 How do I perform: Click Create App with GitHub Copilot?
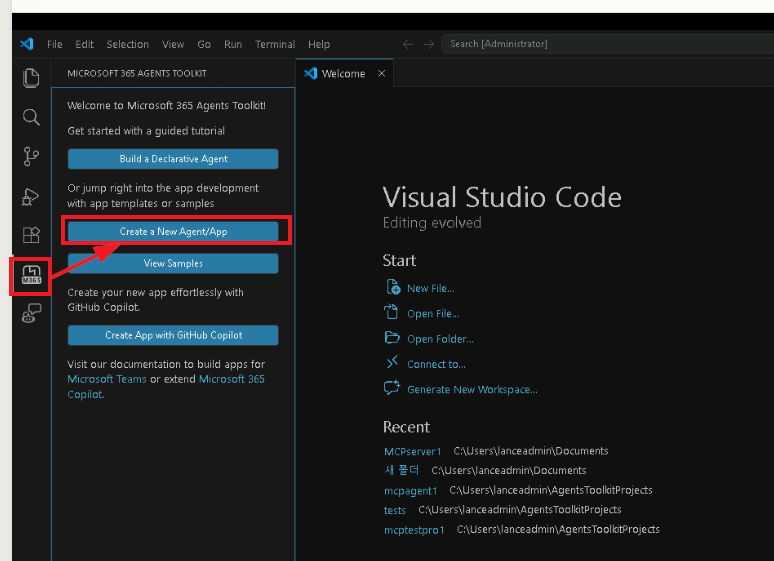[x=173, y=335]
